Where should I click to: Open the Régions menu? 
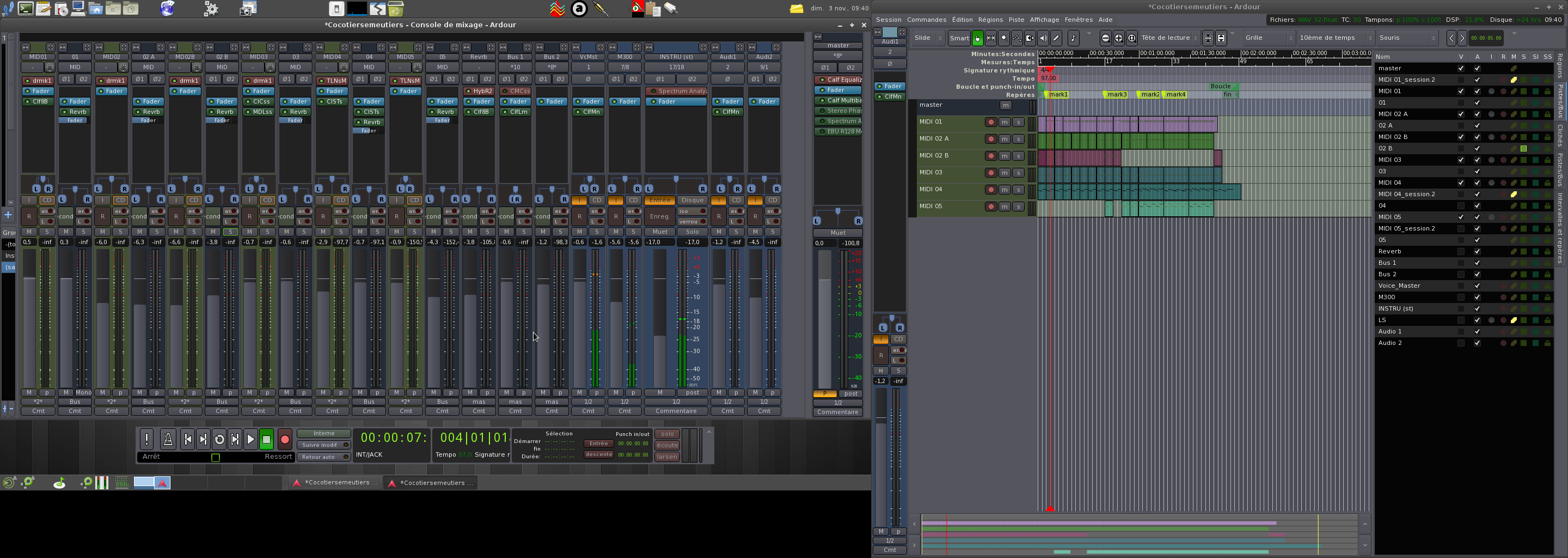click(990, 20)
